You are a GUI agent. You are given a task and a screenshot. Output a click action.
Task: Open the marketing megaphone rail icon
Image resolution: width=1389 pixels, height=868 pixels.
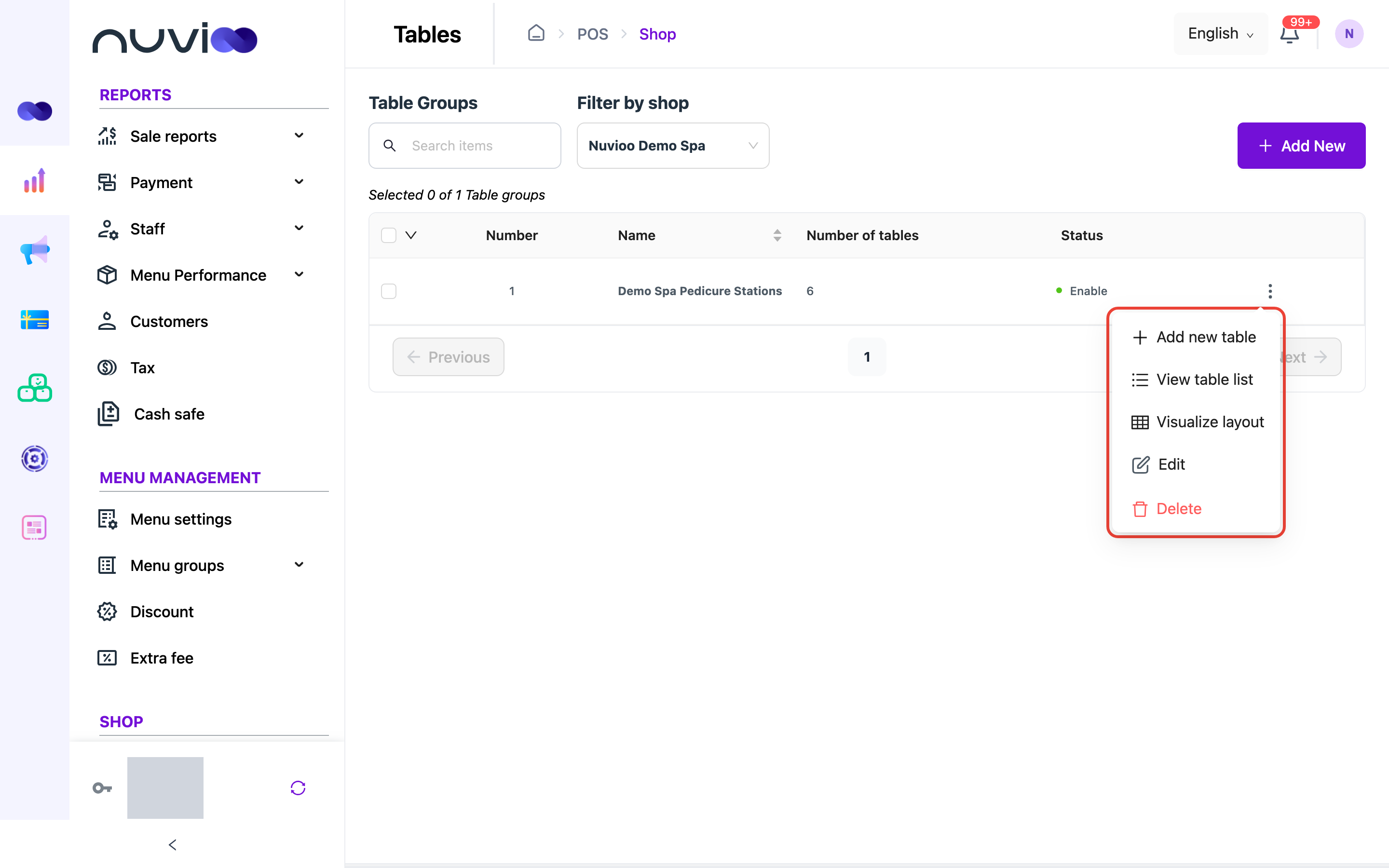pos(34,250)
